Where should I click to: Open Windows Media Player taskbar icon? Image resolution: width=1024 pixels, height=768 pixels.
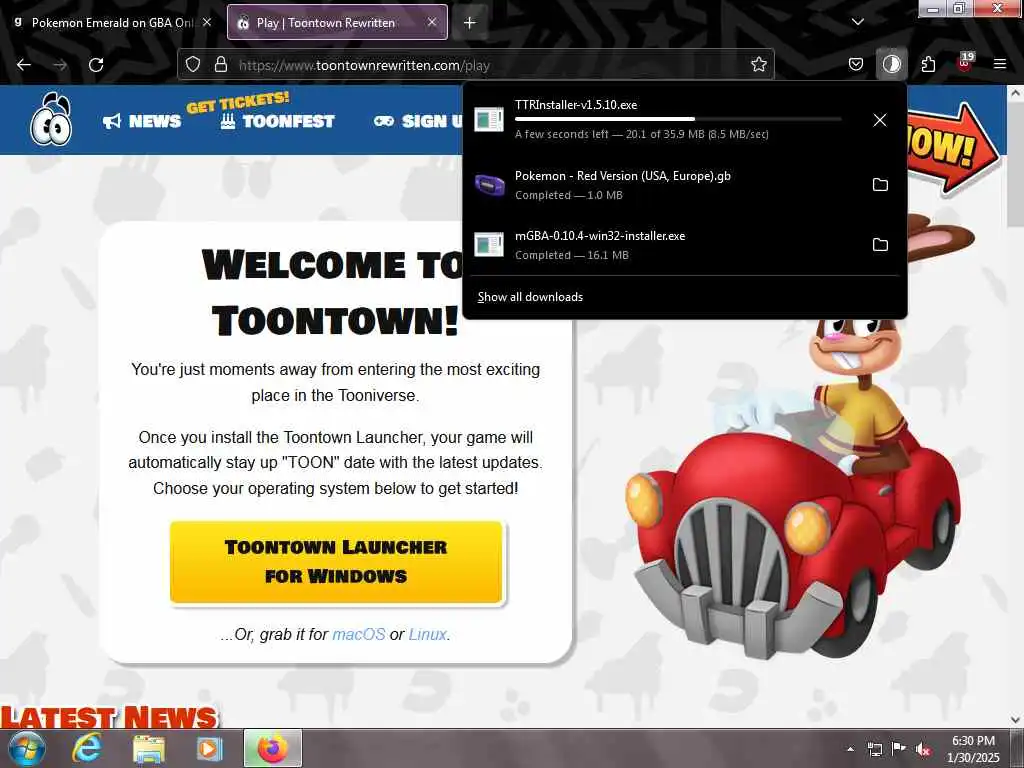209,748
